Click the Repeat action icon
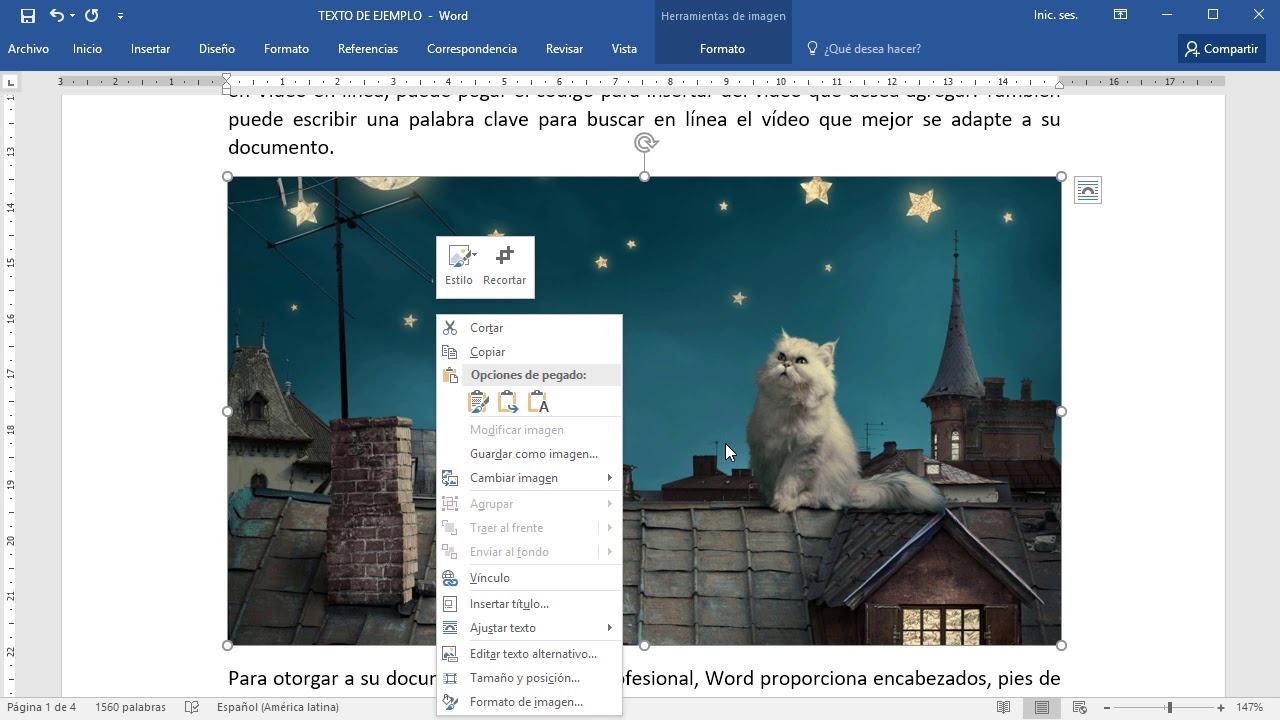 coord(91,15)
